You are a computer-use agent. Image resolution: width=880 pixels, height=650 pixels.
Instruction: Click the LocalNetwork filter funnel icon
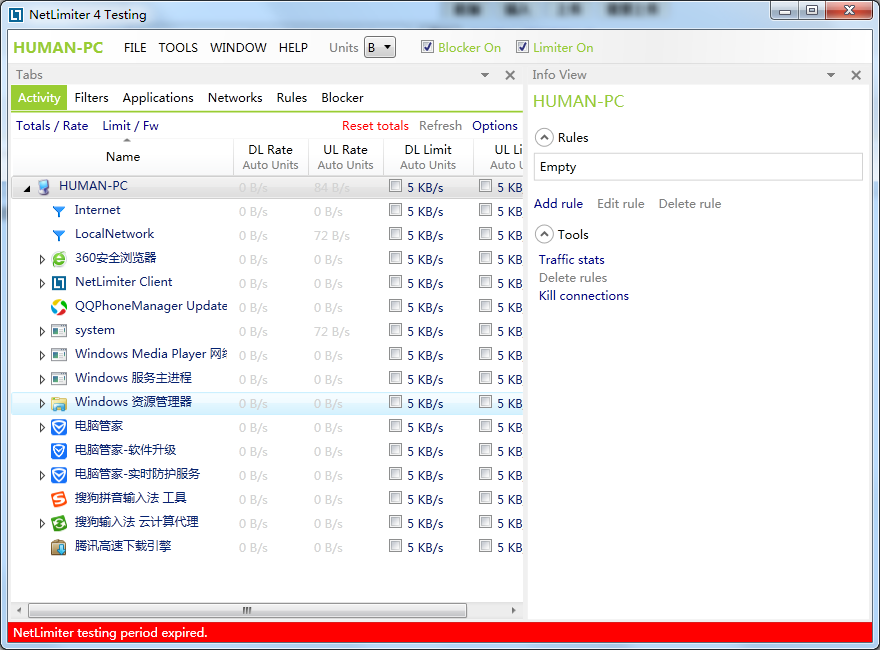[x=59, y=235]
